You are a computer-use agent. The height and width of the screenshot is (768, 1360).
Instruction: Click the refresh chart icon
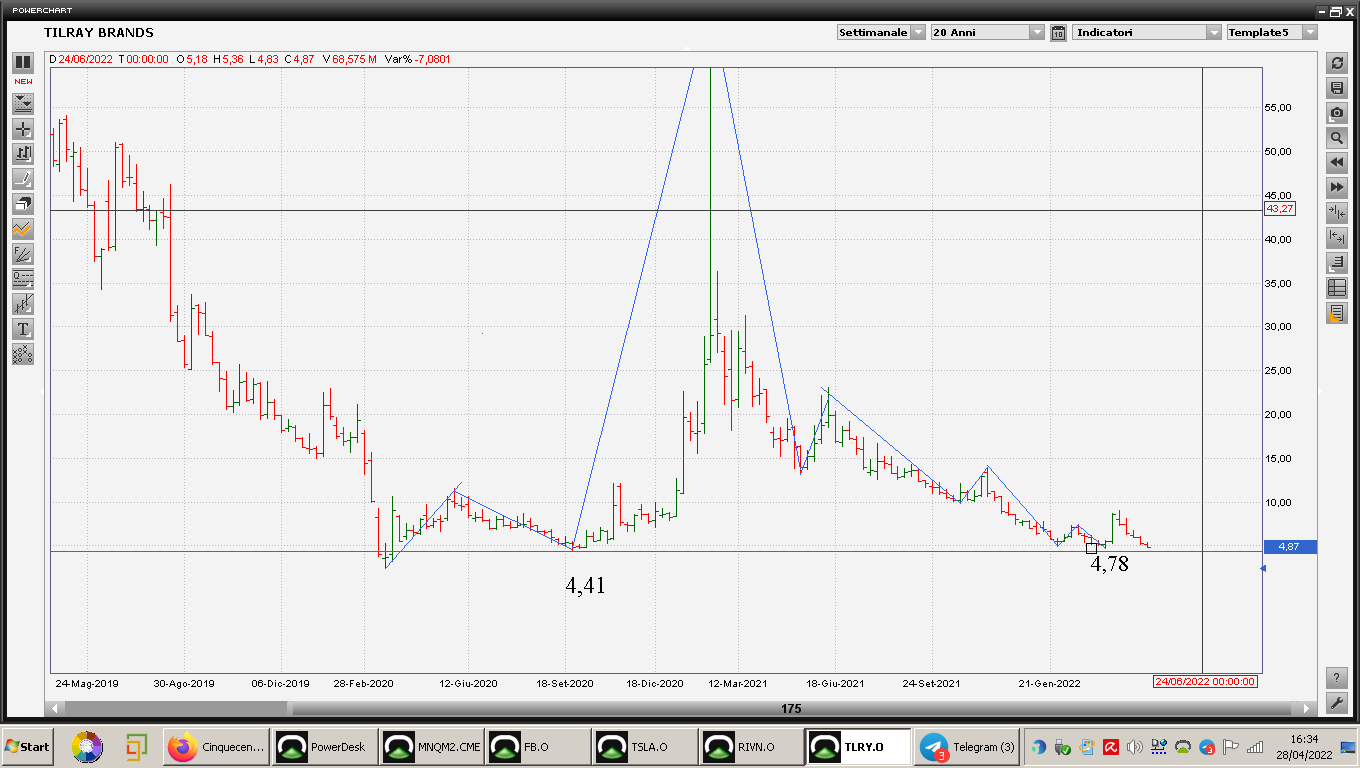[x=1336, y=63]
